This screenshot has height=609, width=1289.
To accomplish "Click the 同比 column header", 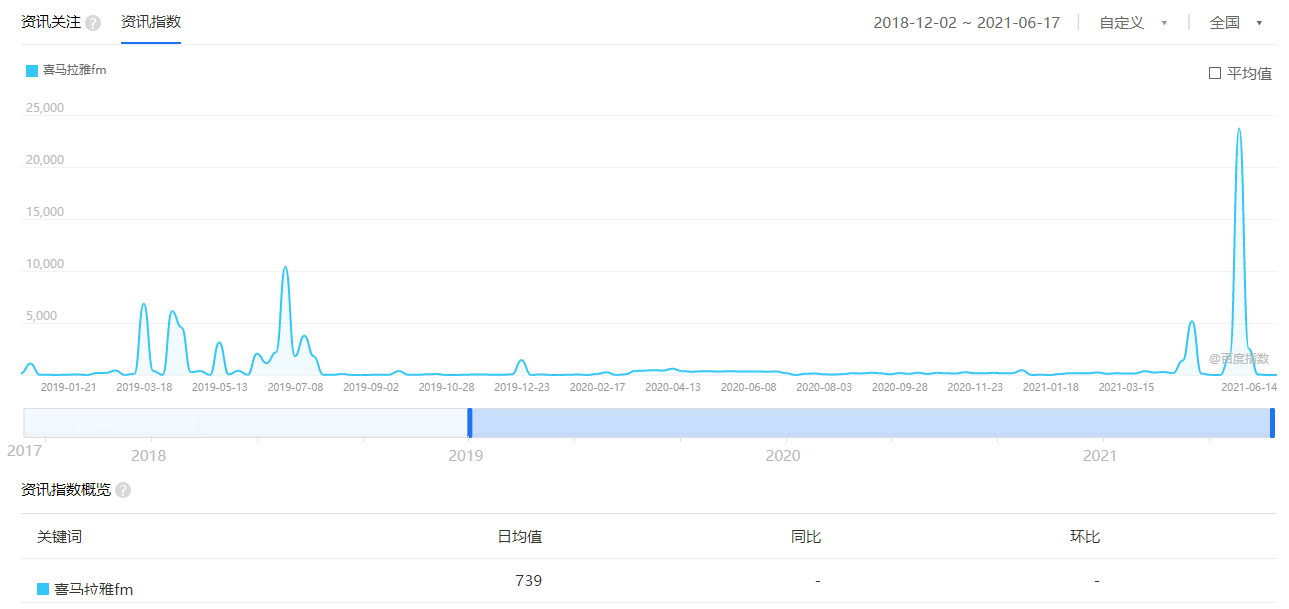I will click(x=806, y=537).
